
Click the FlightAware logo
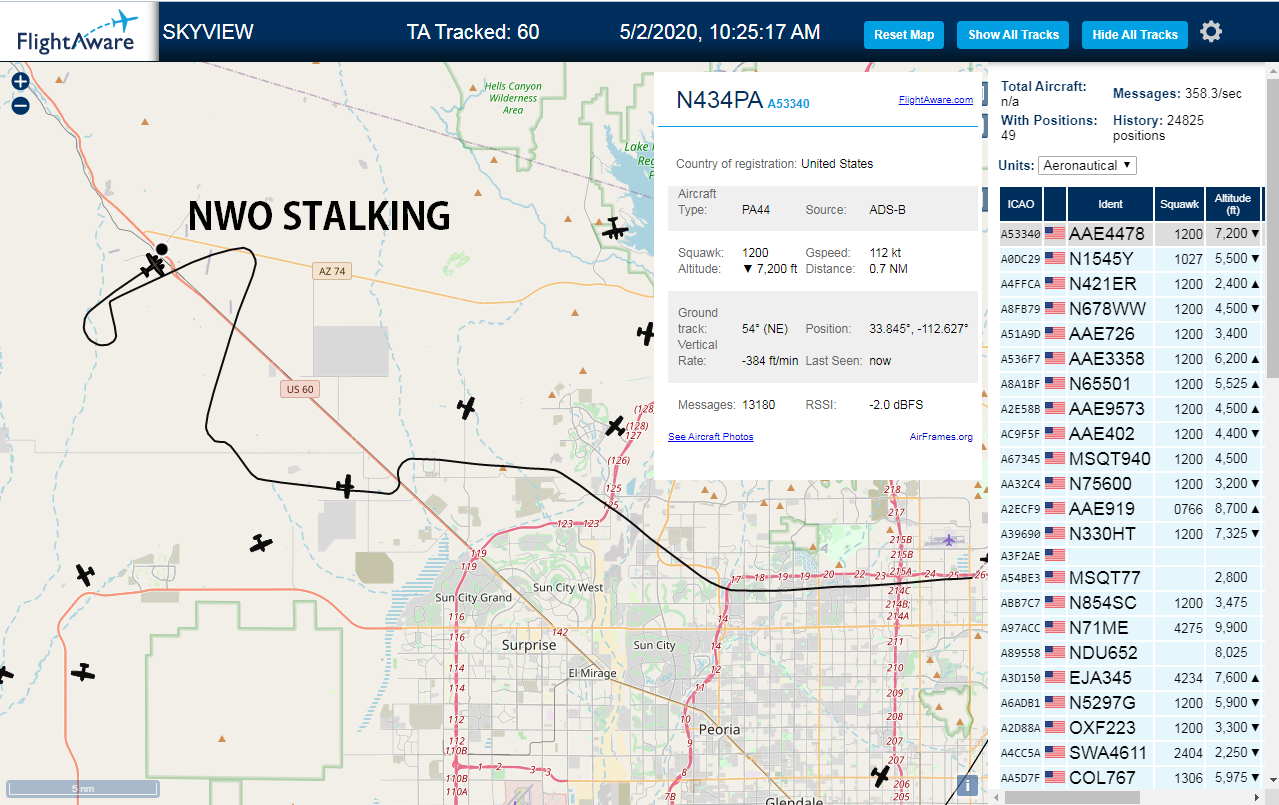point(78,31)
